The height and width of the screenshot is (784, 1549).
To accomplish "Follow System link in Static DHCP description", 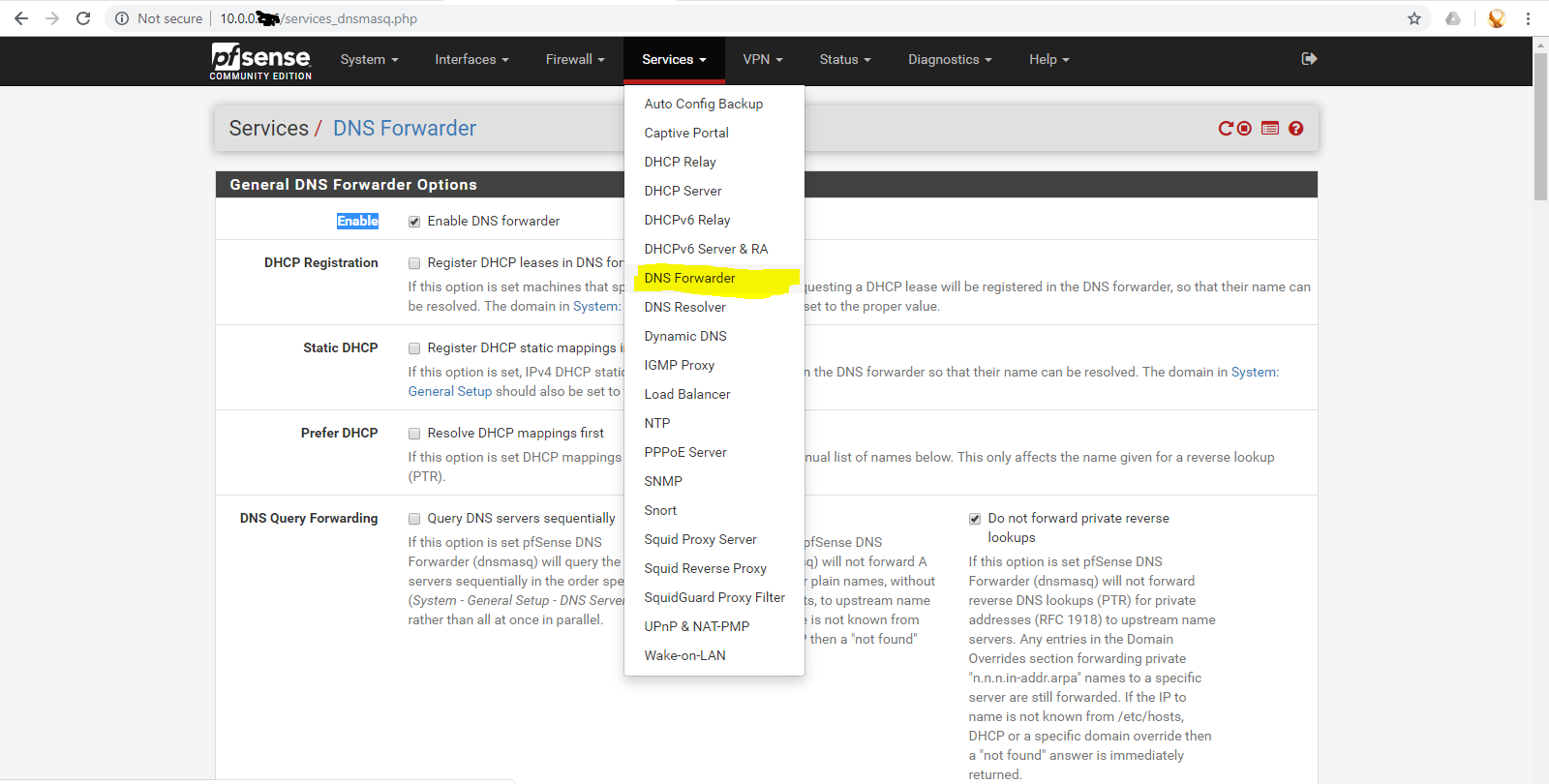I will coord(1255,372).
